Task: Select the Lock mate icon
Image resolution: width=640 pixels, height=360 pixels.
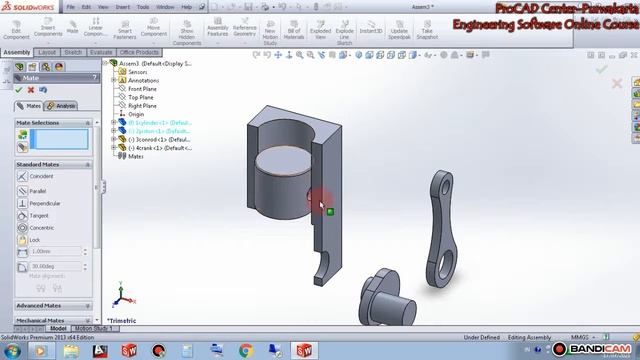Action: click(x=22, y=240)
